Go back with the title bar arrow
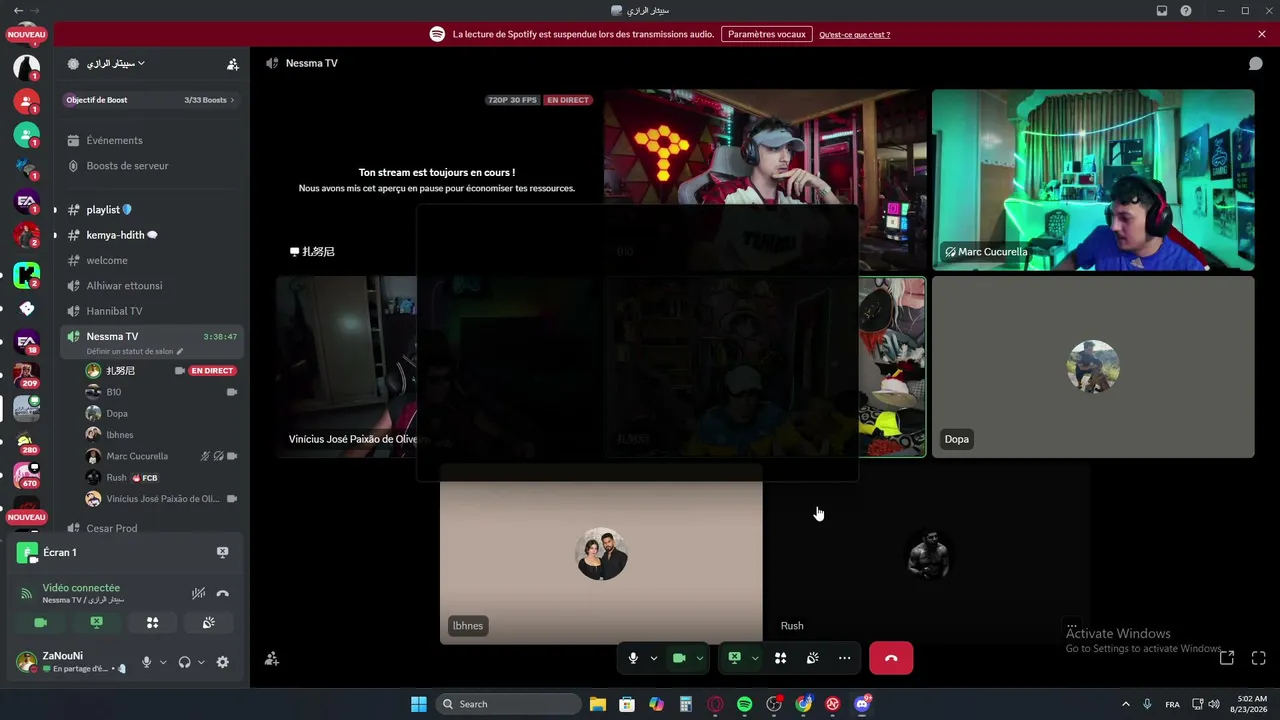The image size is (1280, 720). 18,11
